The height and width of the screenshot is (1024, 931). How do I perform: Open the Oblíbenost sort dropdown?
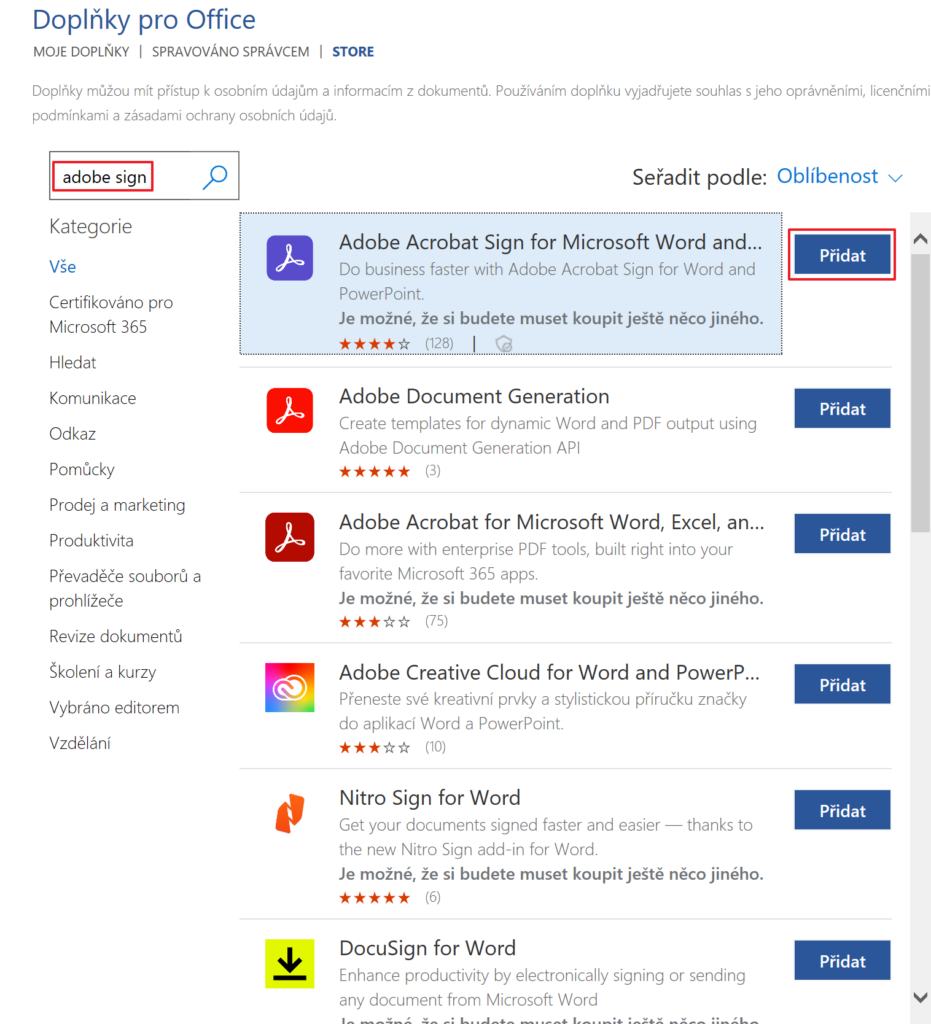pos(840,176)
